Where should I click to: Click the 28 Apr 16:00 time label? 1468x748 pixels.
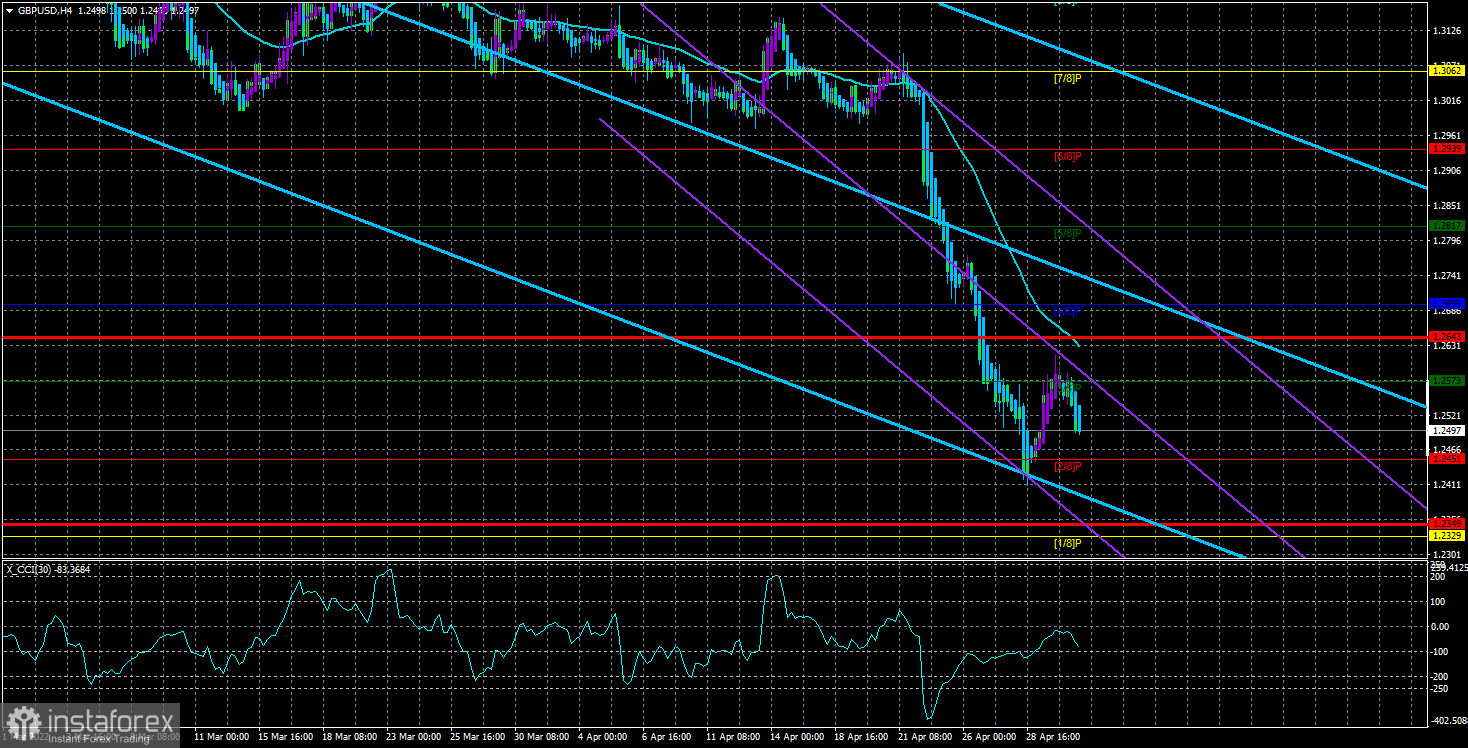click(x=1053, y=737)
